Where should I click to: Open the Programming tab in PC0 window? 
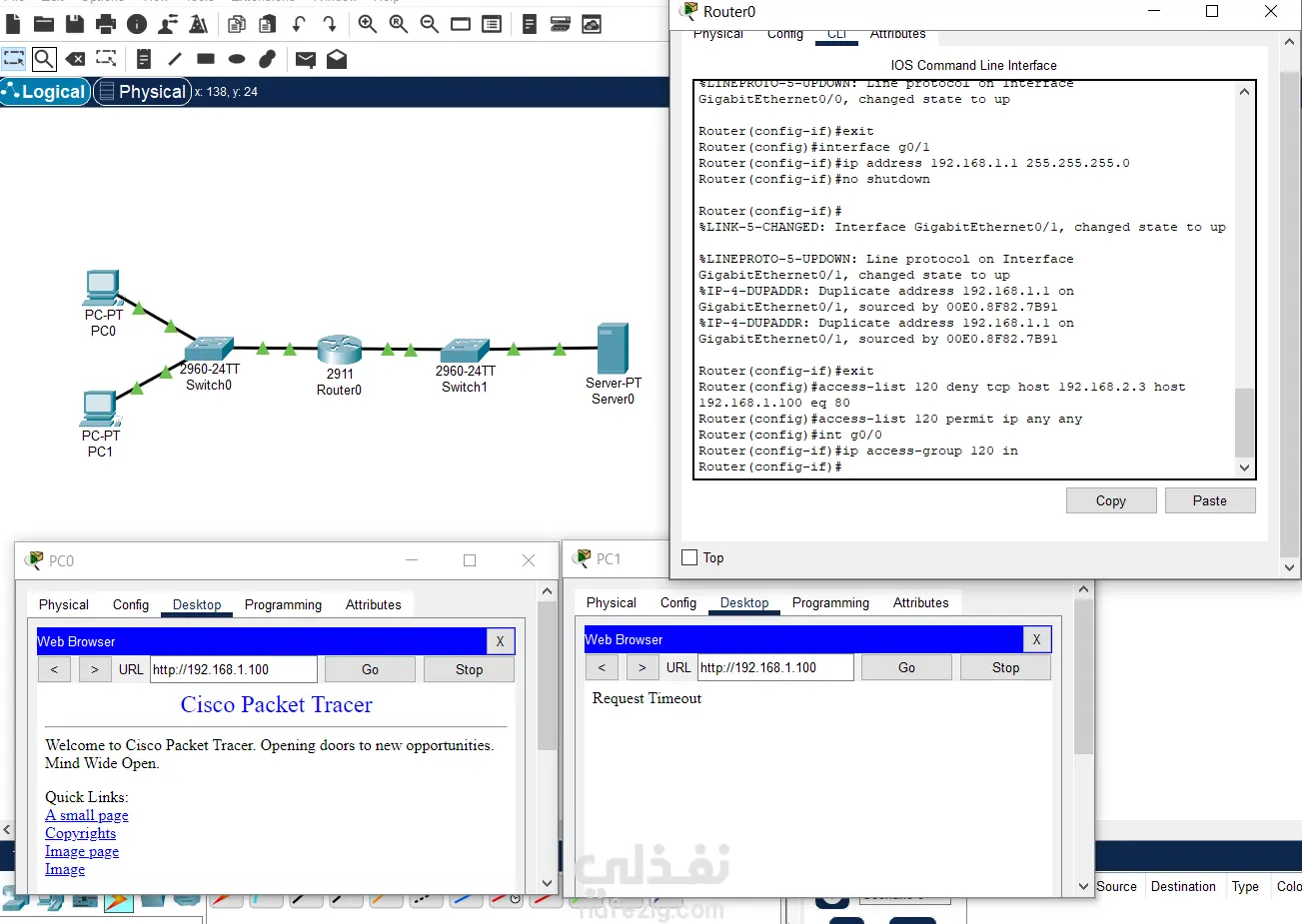coord(283,604)
